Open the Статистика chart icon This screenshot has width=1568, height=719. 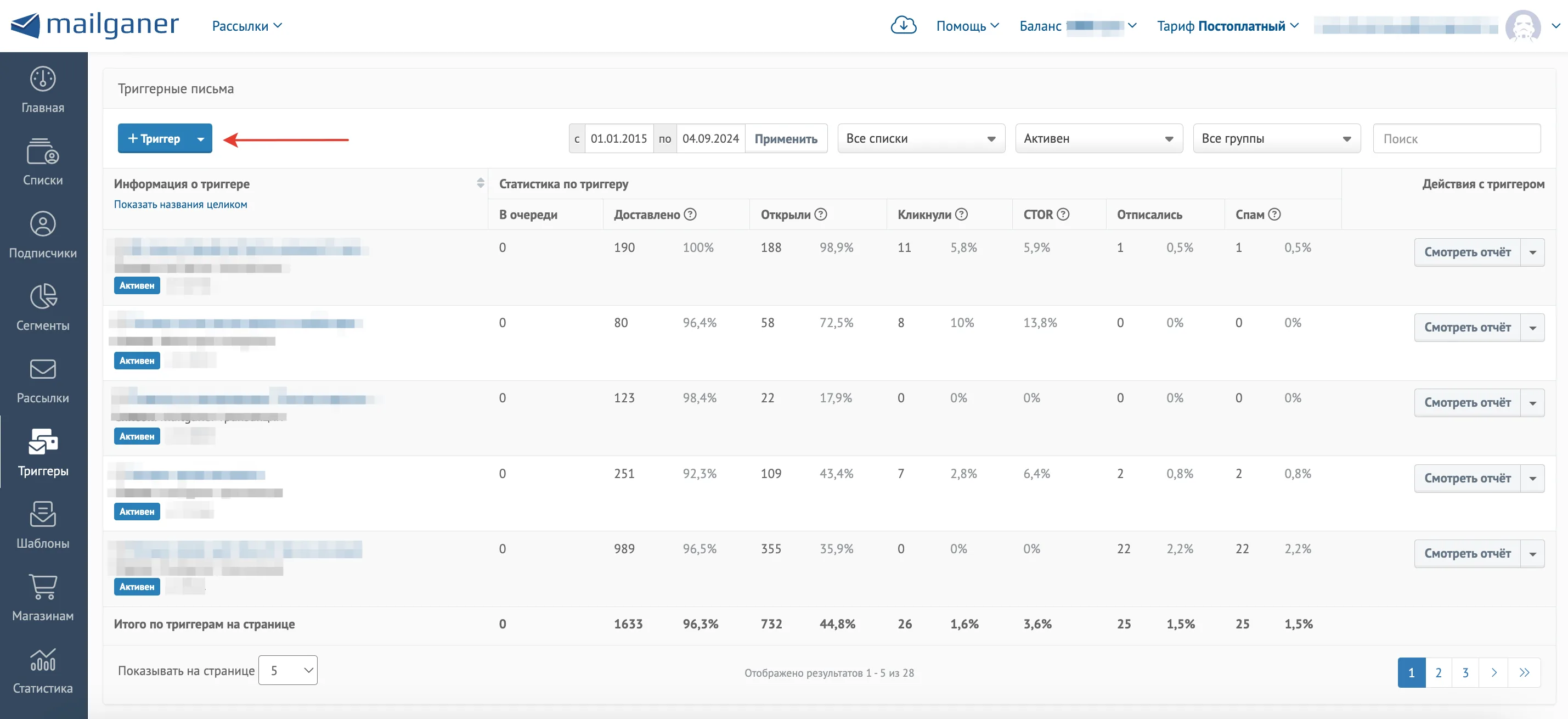(x=43, y=659)
